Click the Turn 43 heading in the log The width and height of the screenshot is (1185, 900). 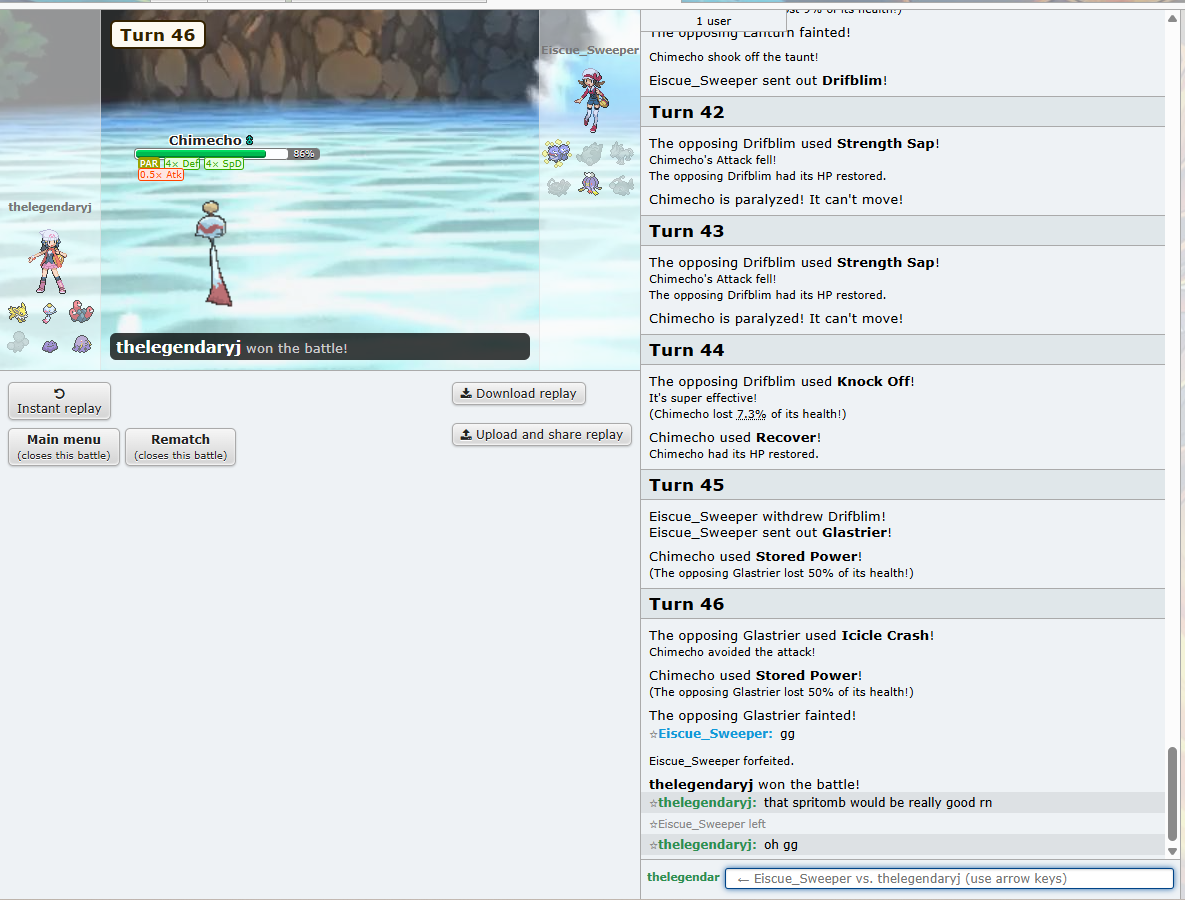tap(902, 230)
